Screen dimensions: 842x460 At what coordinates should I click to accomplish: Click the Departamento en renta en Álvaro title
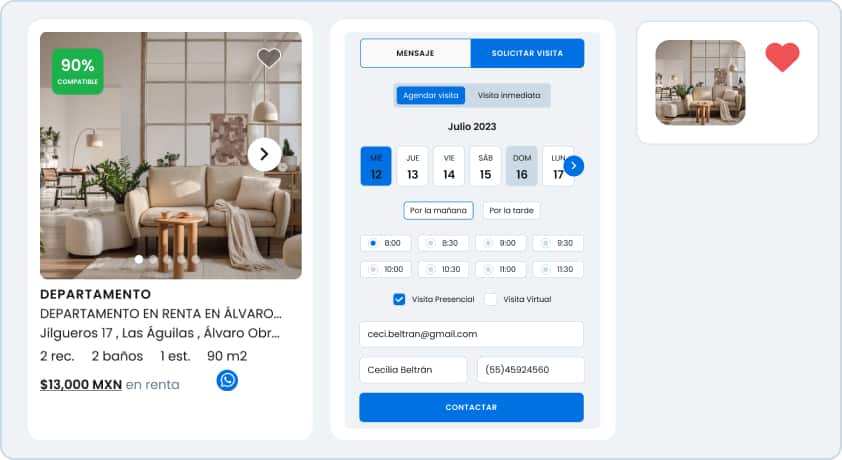[161, 313]
